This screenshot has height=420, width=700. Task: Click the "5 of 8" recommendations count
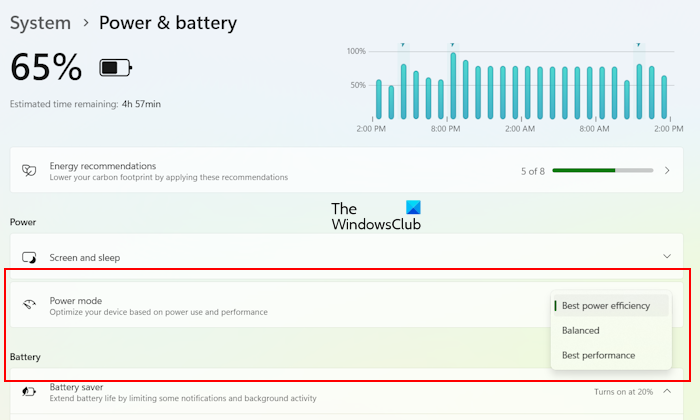click(533, 171)
